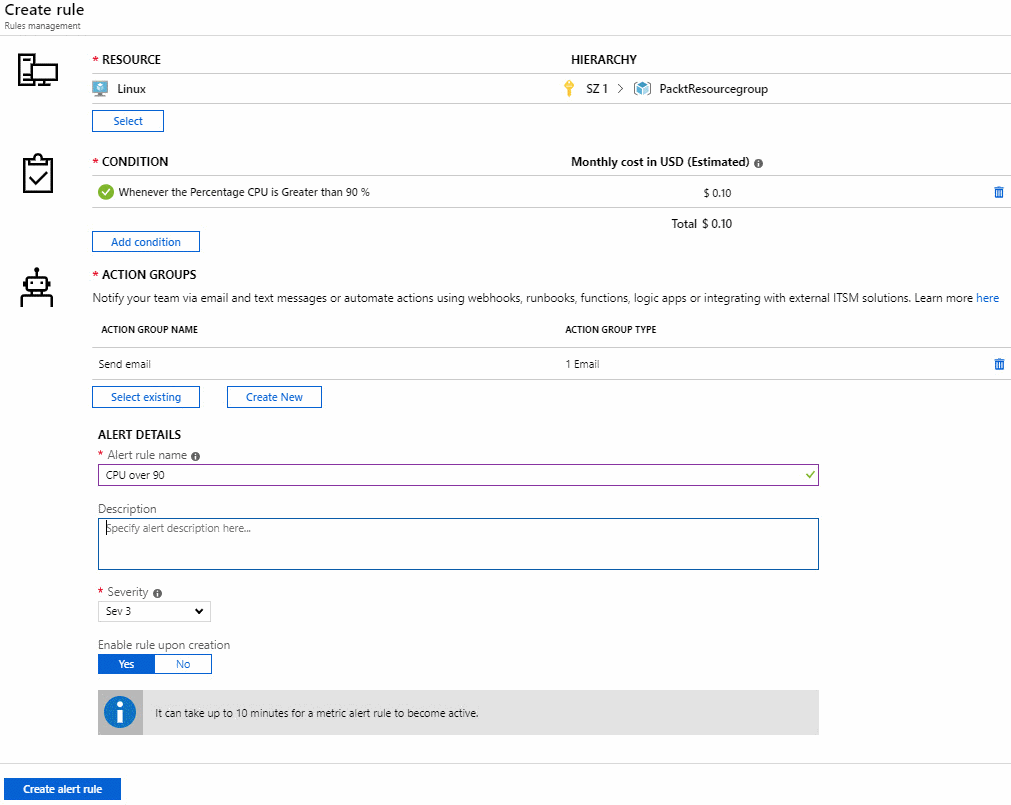Click PacktResourcegroup text
Image resolution: width=1011 pixels, height=805 pixels.
(714, 89)
